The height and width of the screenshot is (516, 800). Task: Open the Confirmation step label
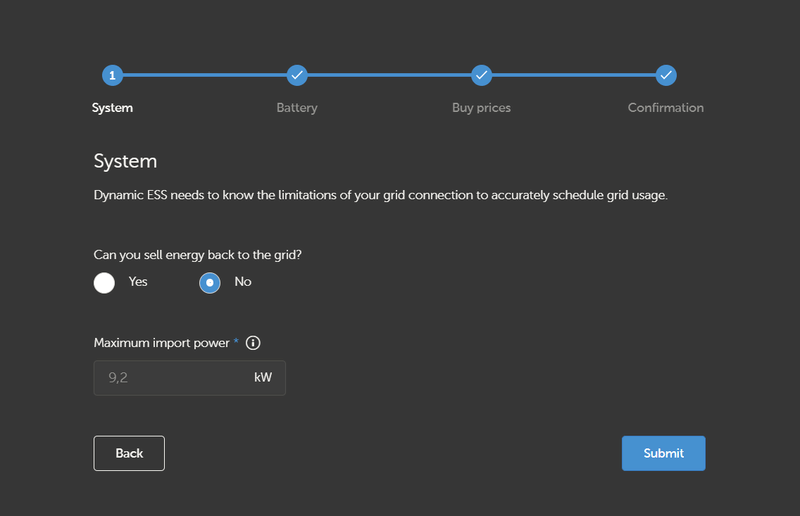point(666,108)
